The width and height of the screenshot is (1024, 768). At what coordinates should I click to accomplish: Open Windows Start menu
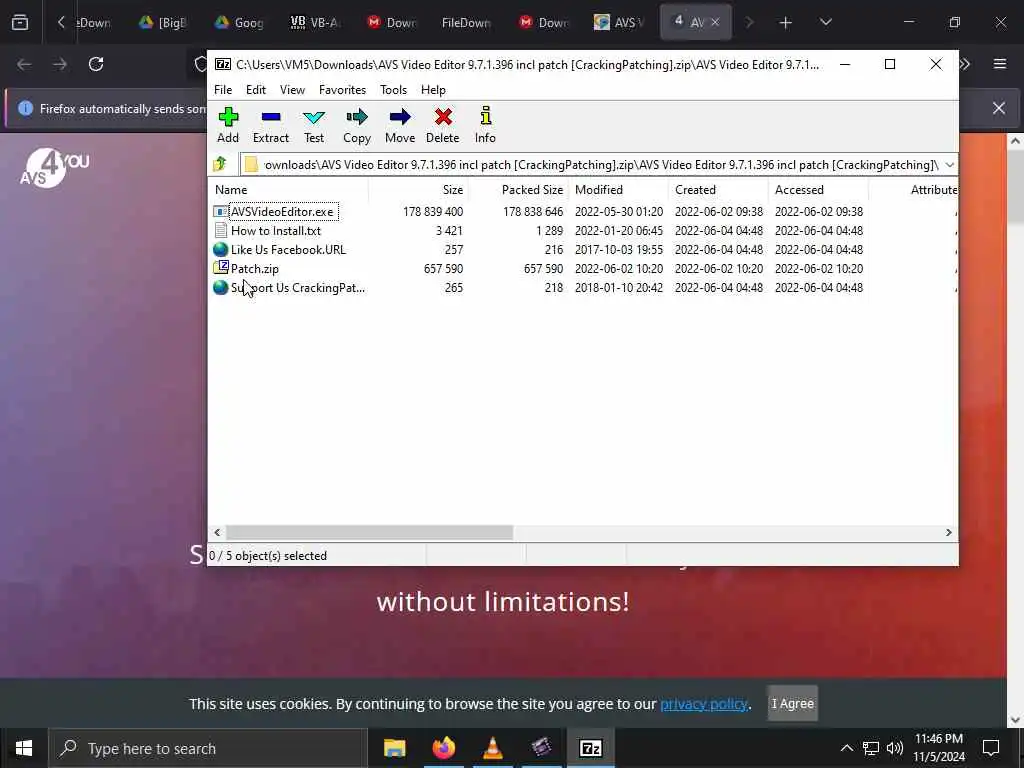click(24, 748)
